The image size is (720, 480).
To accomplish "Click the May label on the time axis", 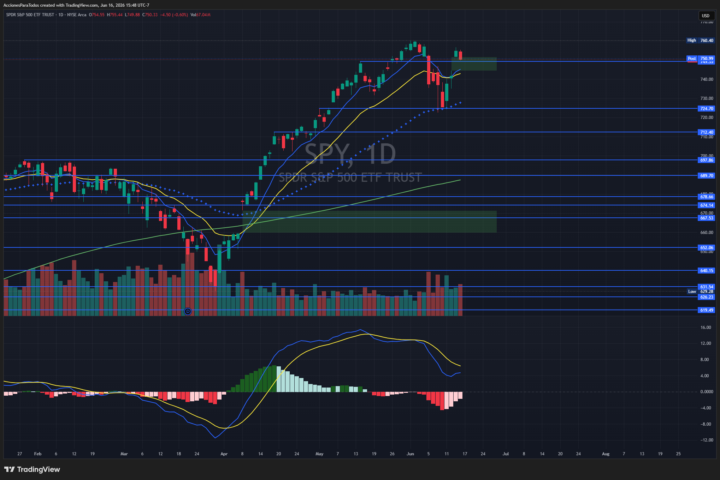I will pos(320,454).
